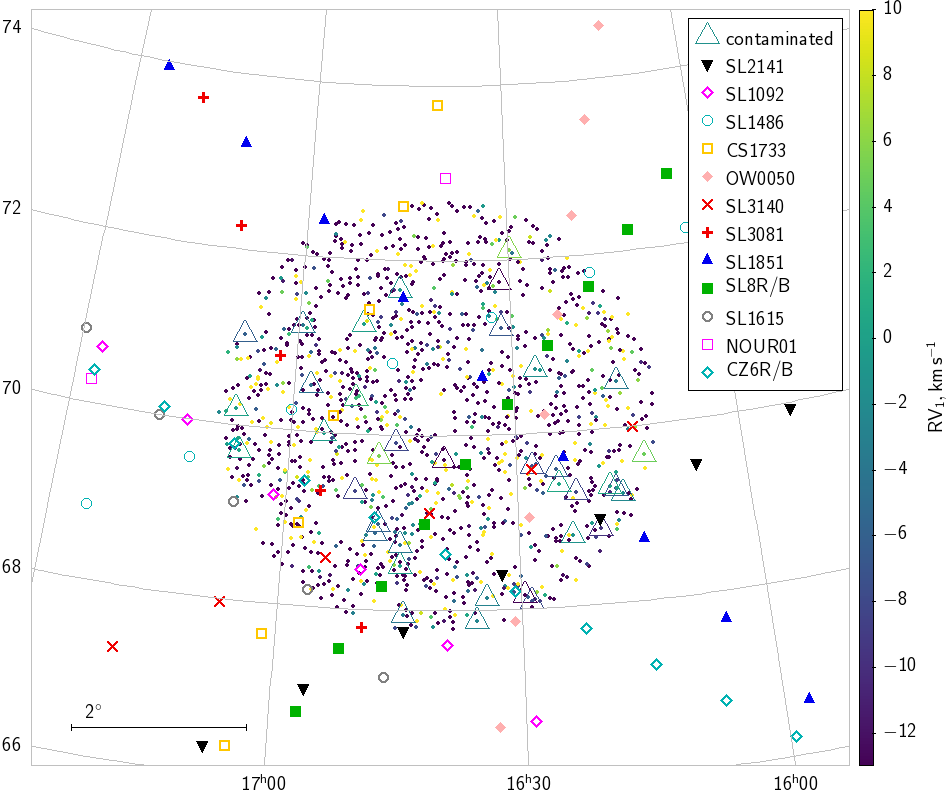Select the 'OW0050' legend label
The width and height of the screenshot is (948, 793).
point(760,178)
